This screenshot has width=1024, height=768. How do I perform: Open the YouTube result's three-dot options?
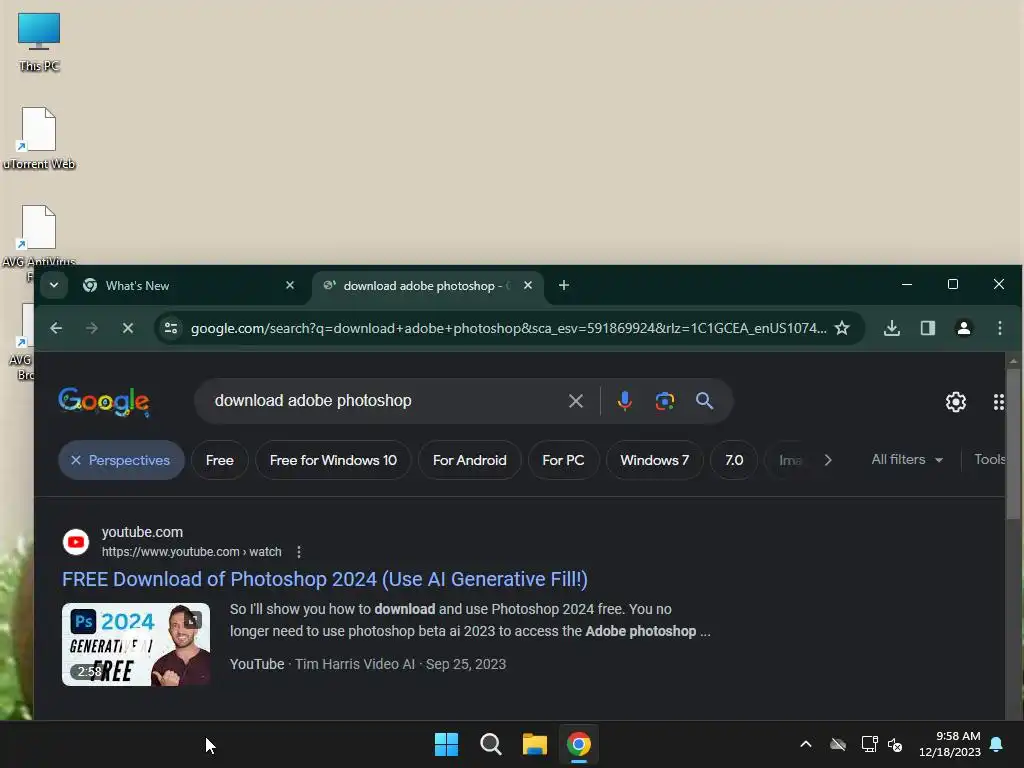tap(298, 552)
